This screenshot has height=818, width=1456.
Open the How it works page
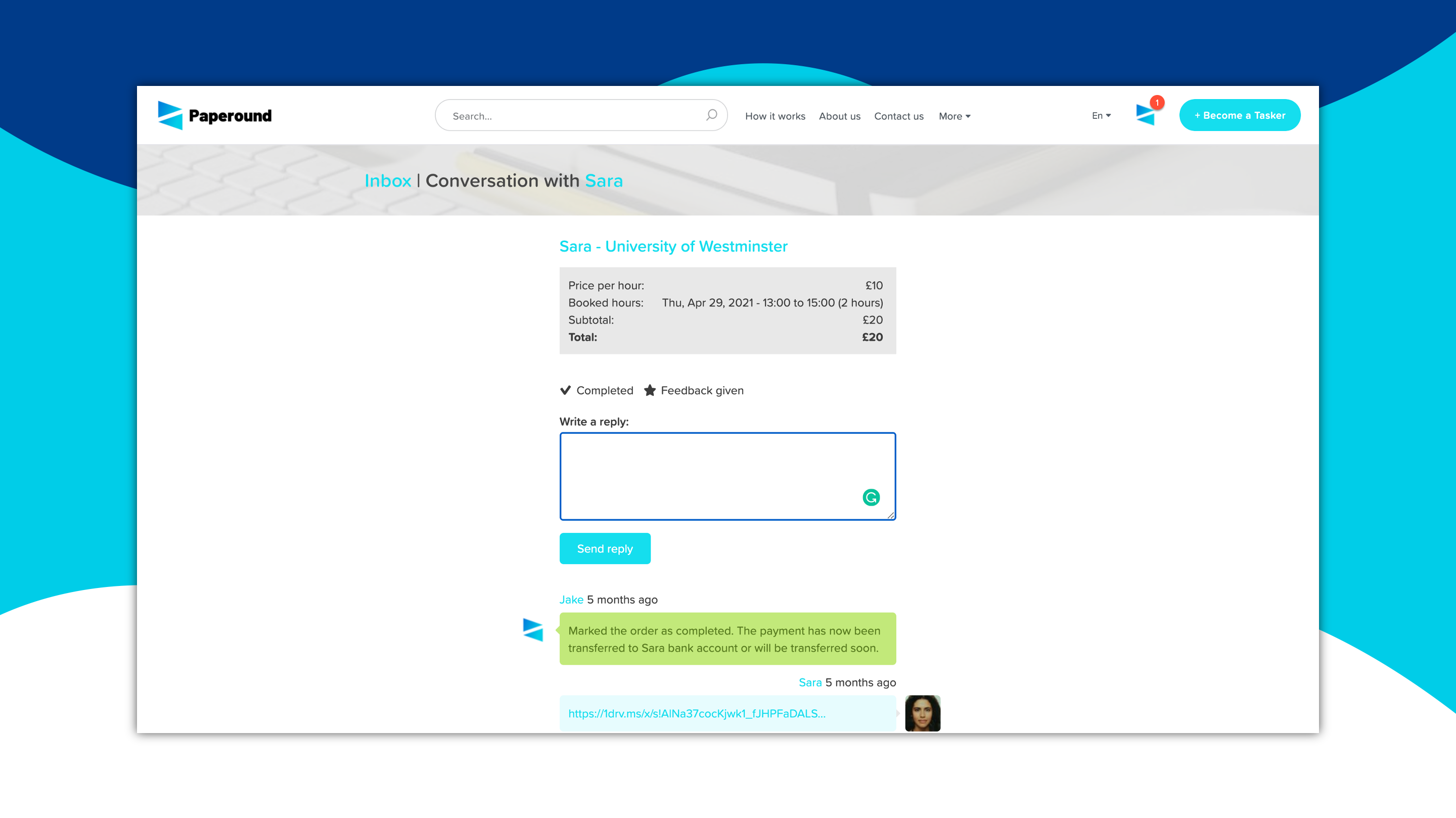click(x=775, y=116)
